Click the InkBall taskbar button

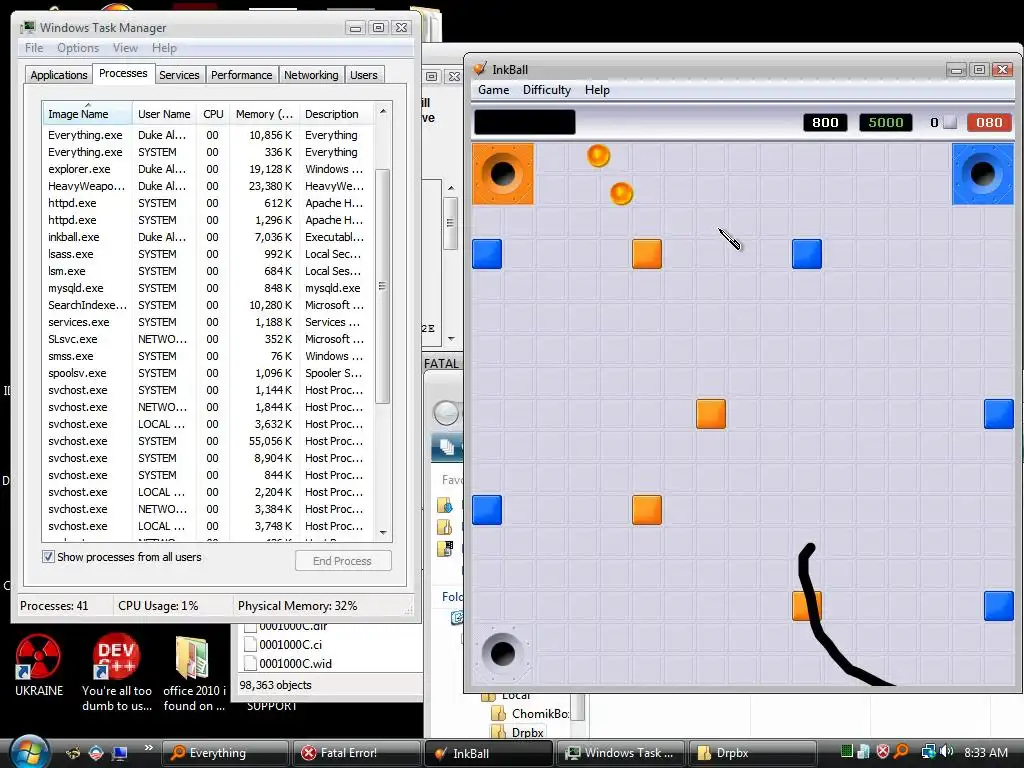(x=487, y=753)
